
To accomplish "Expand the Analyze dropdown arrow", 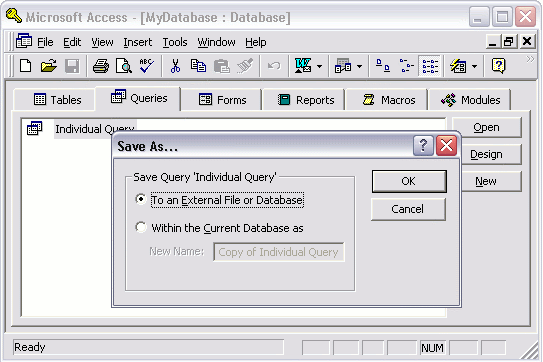I will (x=359, y=66).
